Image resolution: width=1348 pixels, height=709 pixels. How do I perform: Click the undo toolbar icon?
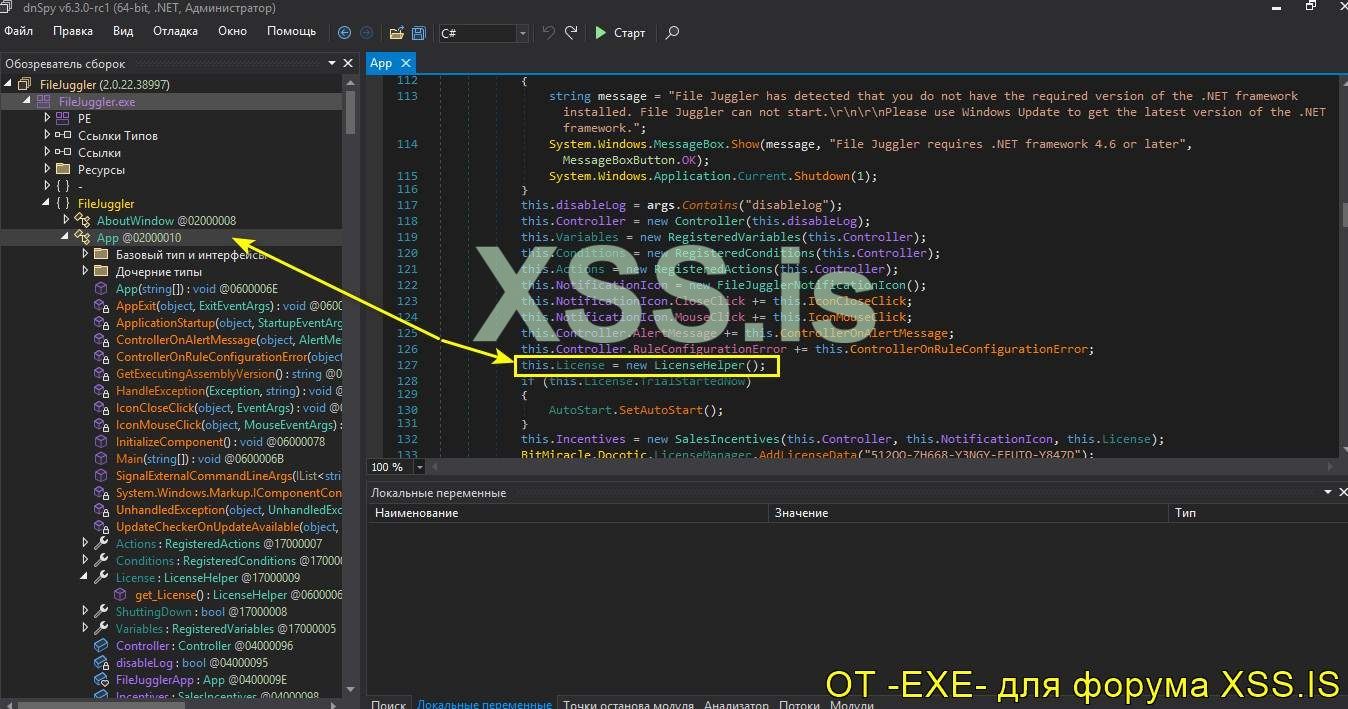coord(549,32)
